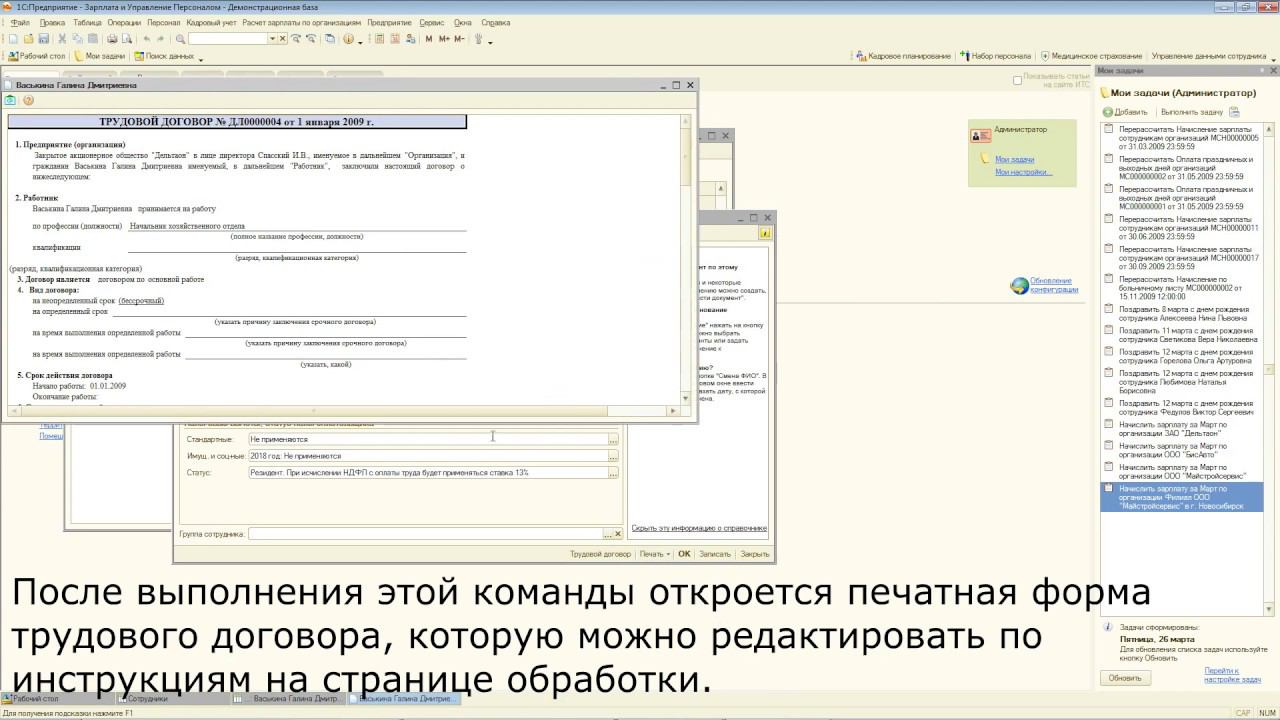Image resolution: width=1280 pixels, height=720 pixels.
Task: Click the paste clipboard icon
Action: click(x=92, y=39)
